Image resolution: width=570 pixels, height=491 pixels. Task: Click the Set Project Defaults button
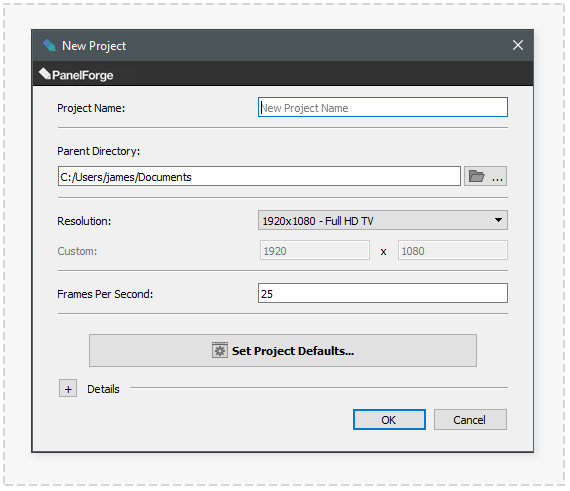tap(283, 350)
